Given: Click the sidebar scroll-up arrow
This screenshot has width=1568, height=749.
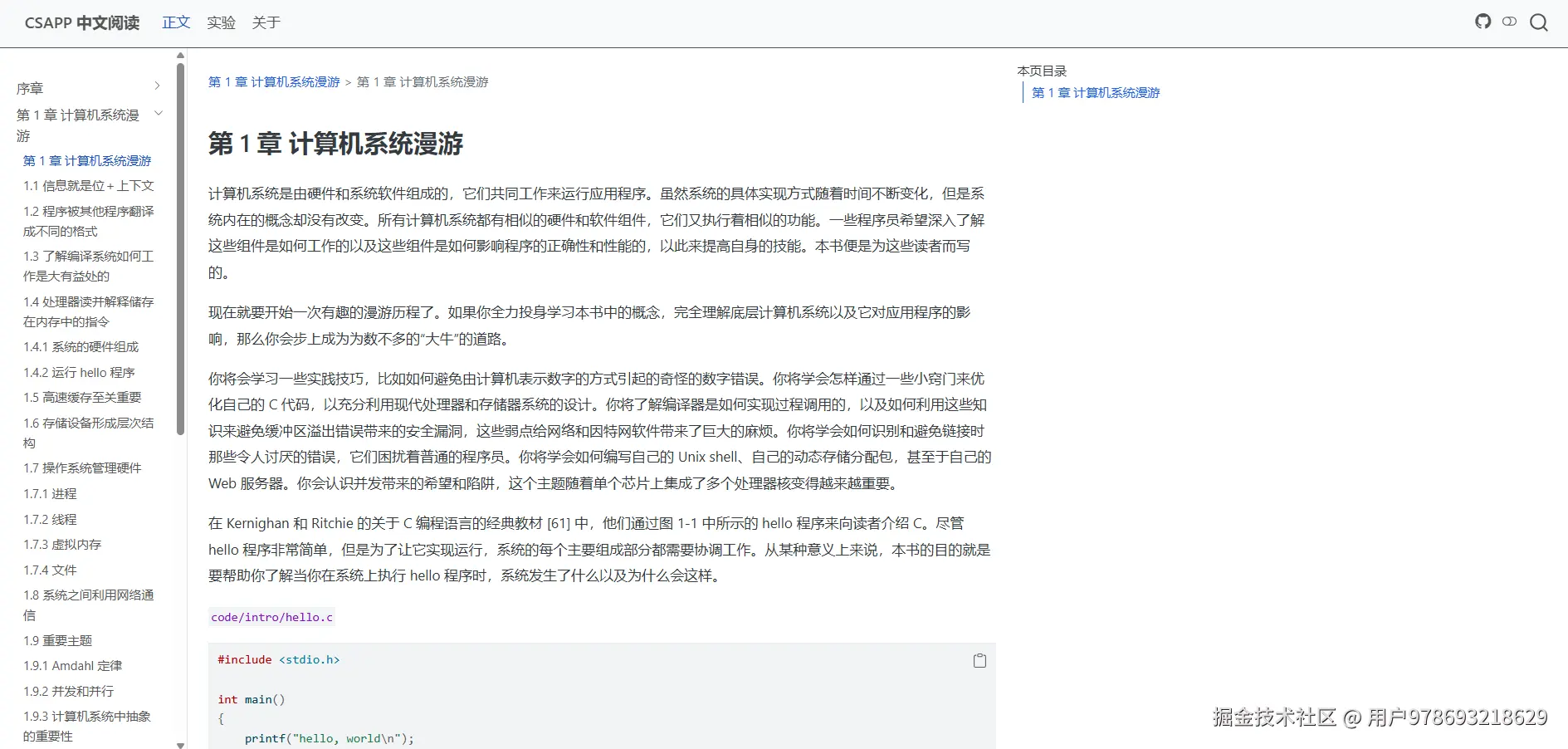Looking at the screenshot, I should [x=181, y=56].
